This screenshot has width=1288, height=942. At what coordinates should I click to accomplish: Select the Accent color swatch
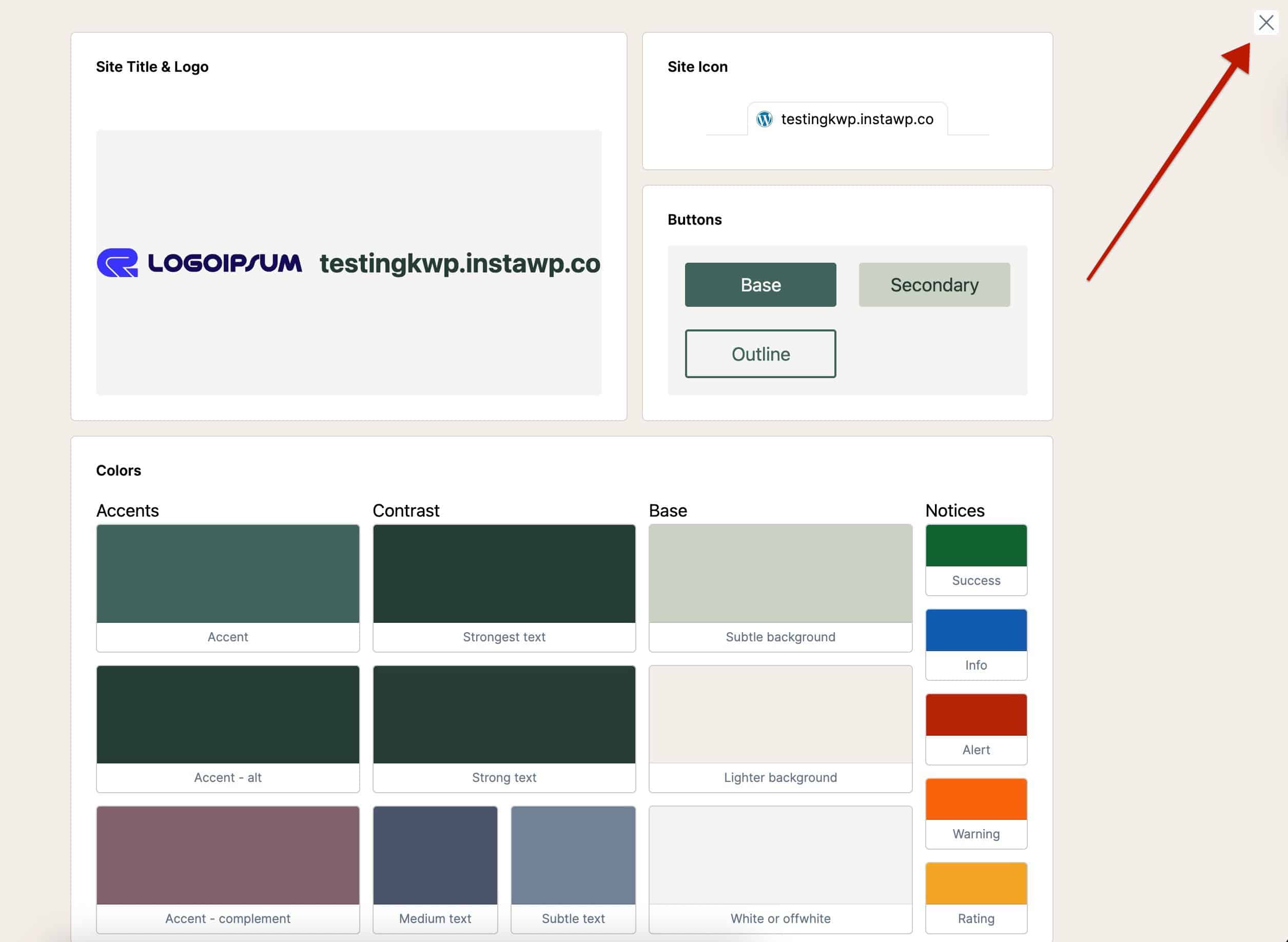point(227,573)
